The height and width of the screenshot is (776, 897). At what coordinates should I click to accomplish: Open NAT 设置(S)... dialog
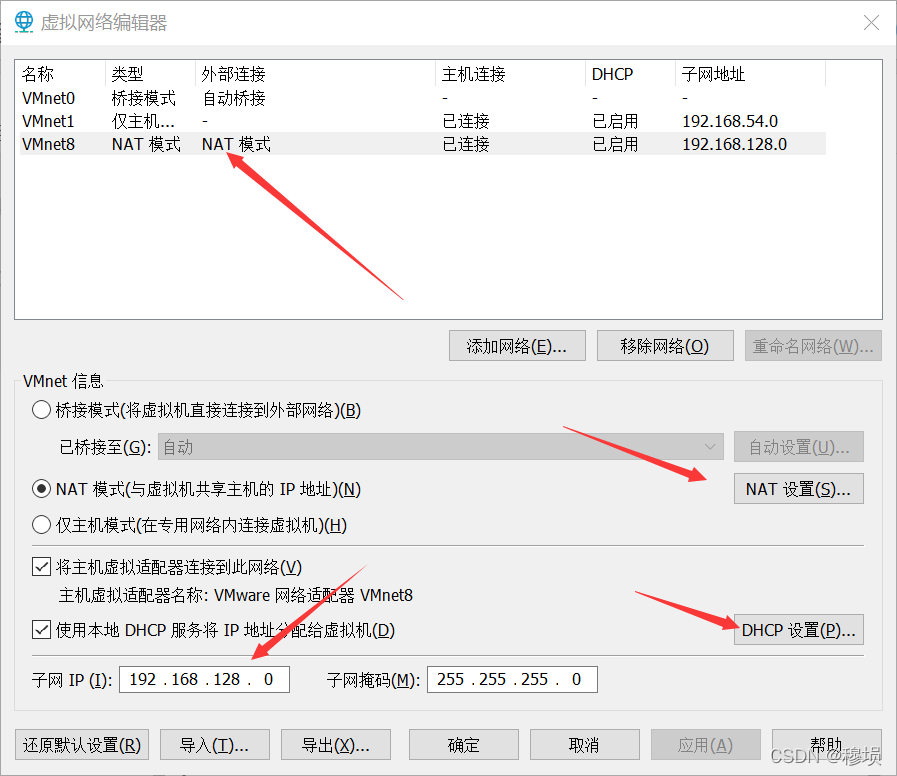pos(799,489)
